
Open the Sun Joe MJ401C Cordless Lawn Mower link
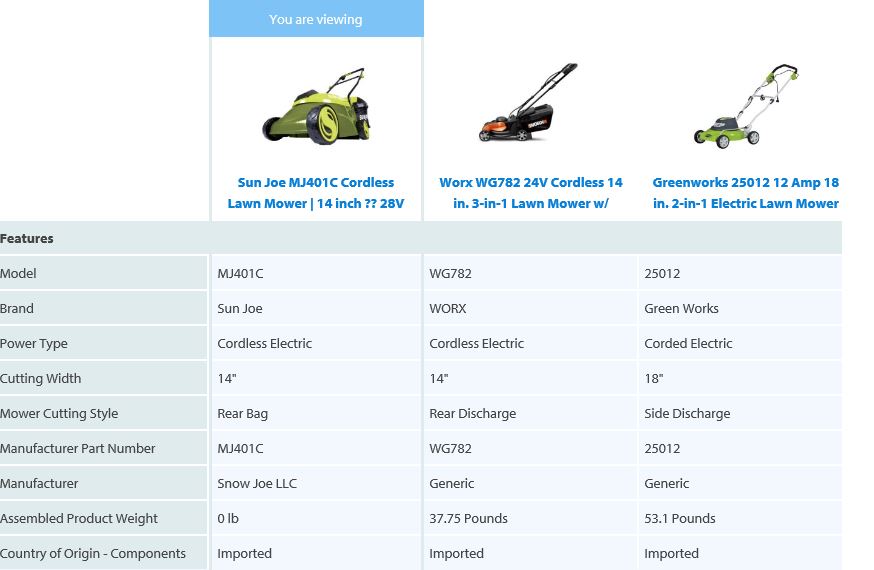[x=315, y=193]
